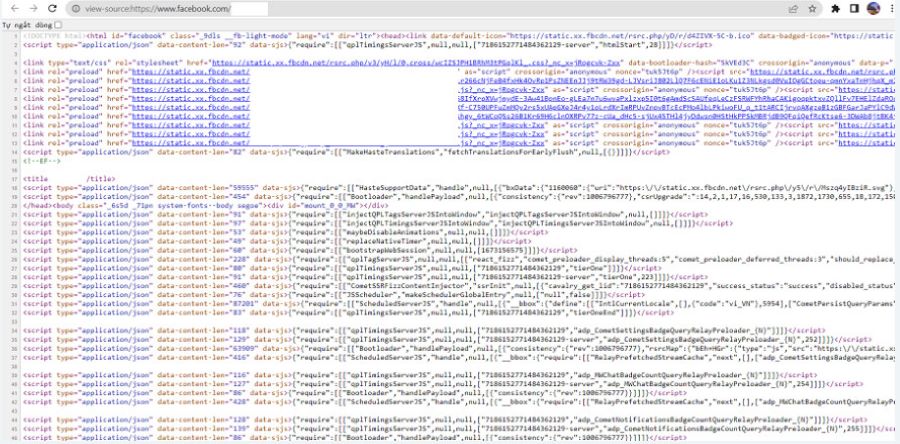Go back to the previous page

coord(15,9)
